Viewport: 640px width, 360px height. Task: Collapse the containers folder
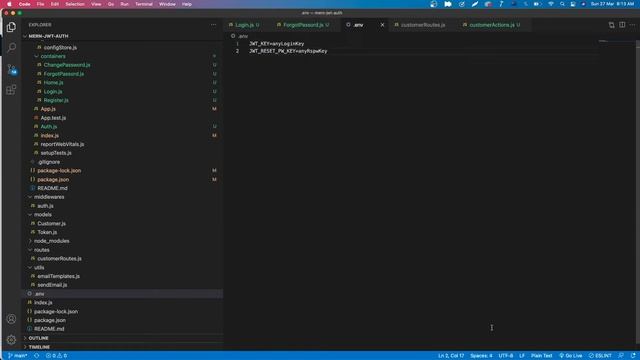click(53, 56)
